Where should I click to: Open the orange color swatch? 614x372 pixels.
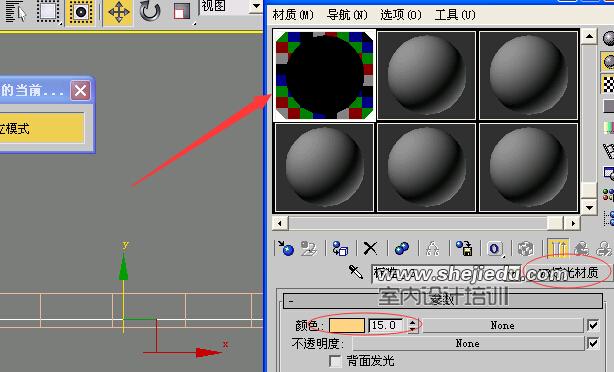[x=347, y=325]
